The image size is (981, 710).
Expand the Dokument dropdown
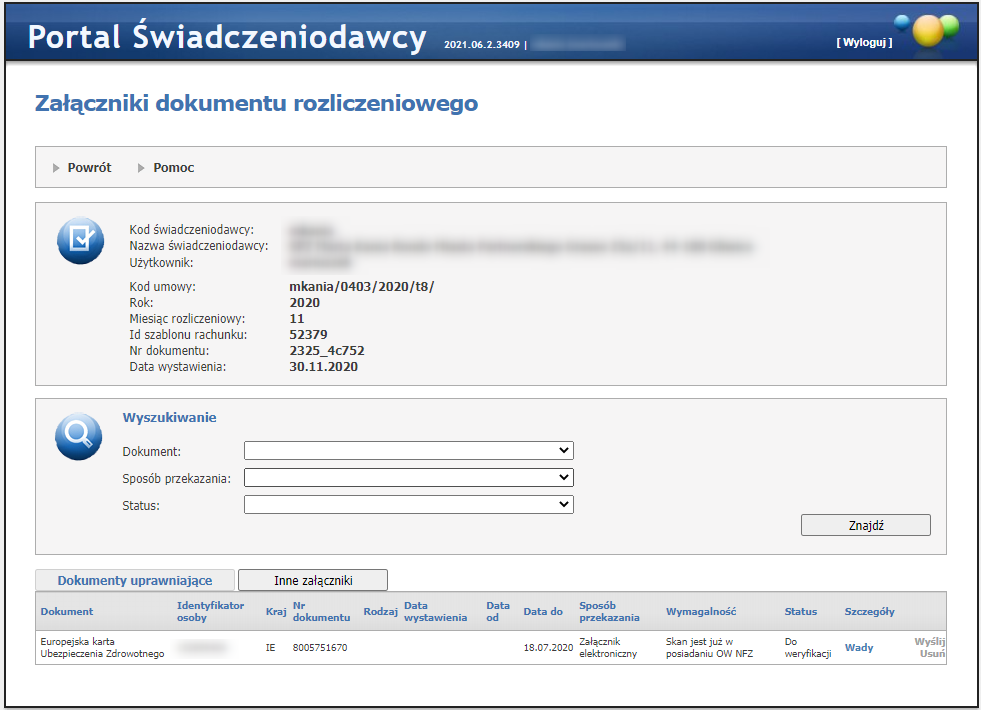(x=408, y=451)
